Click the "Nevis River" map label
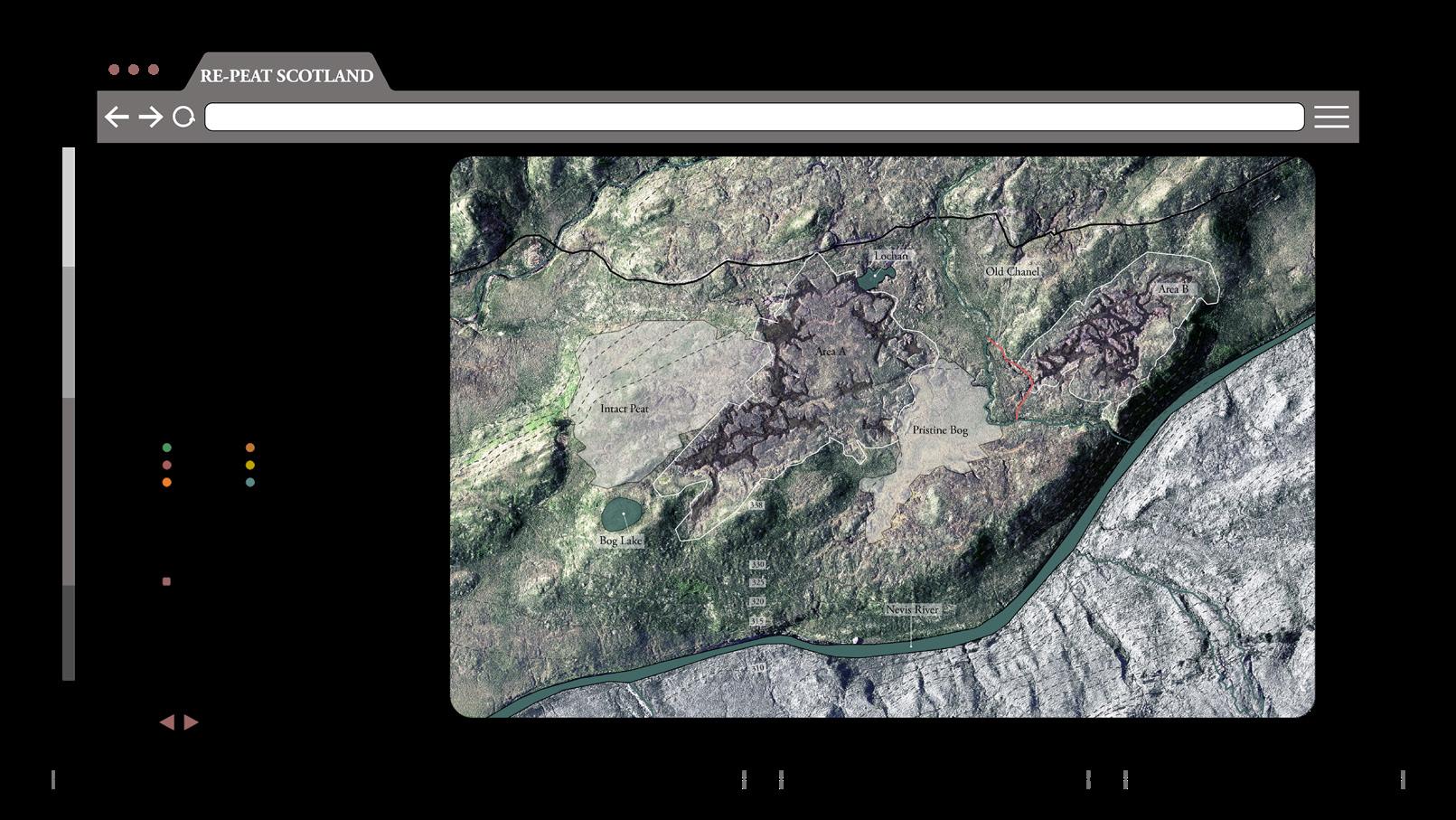Viewport: 1456px width, 820px height. pyautogui.click(x=912, y=610)
